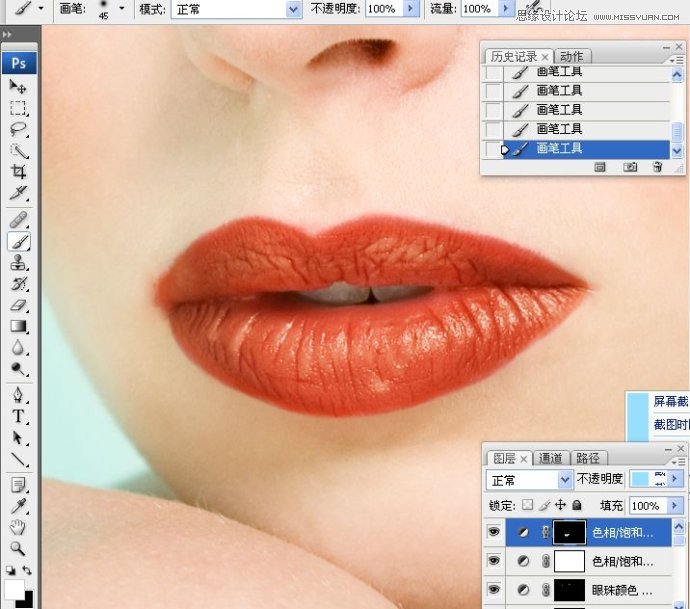The width and height of the screenshot is (690, 609).
Task: Select the Pen tool
Action: [18, 395]
